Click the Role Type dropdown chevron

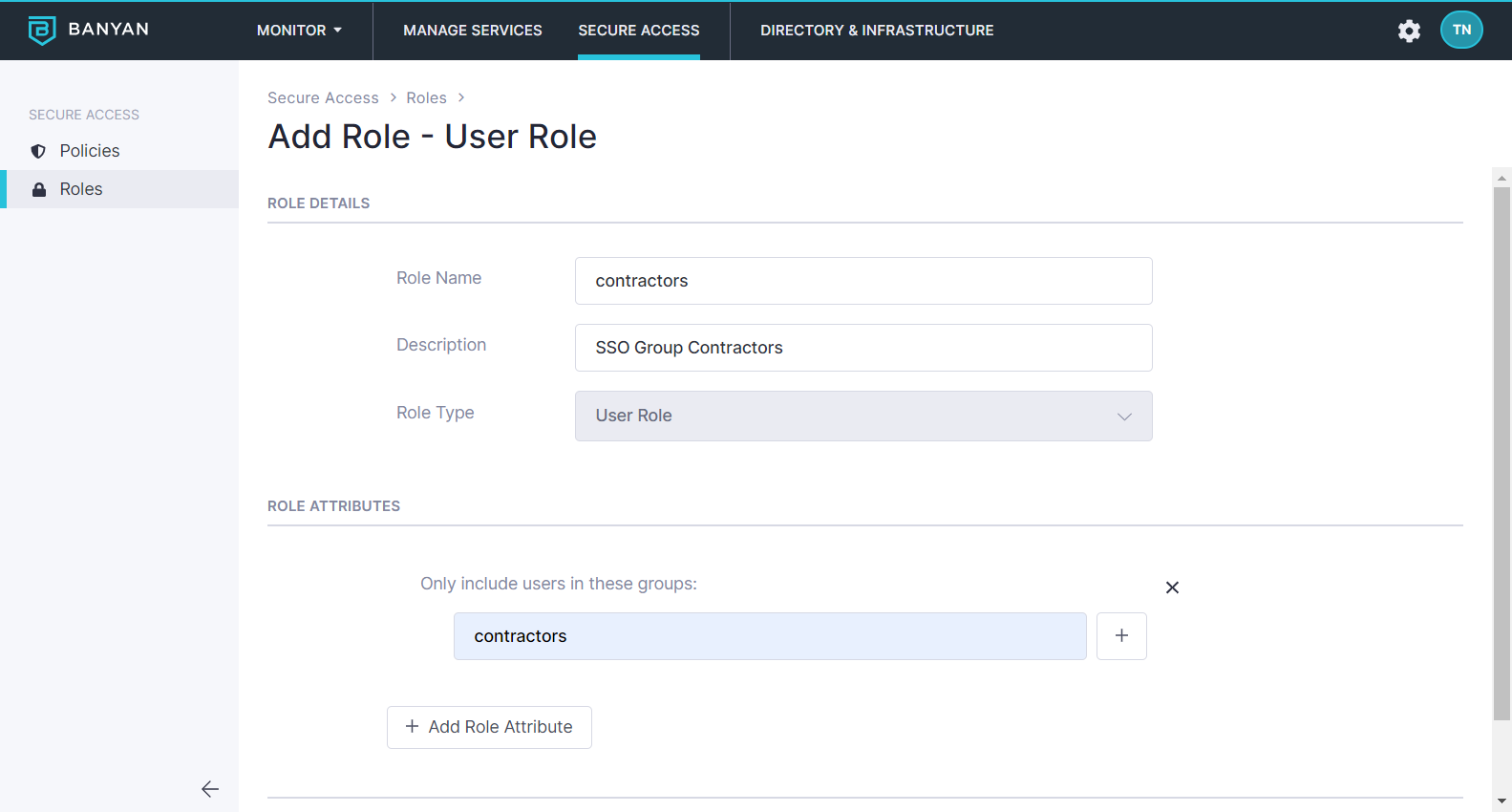(1124, 417)
